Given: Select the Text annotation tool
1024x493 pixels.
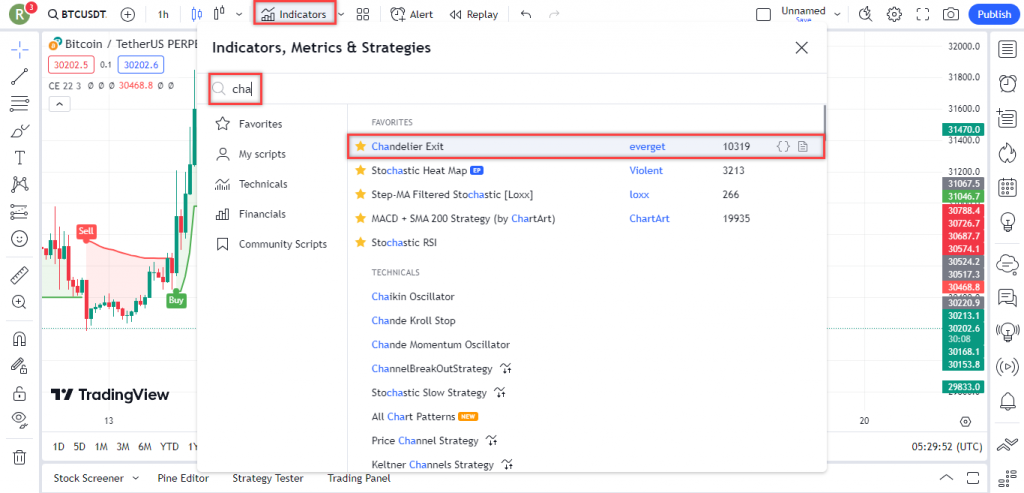Looking at the screenshot, I should [20, 158].
